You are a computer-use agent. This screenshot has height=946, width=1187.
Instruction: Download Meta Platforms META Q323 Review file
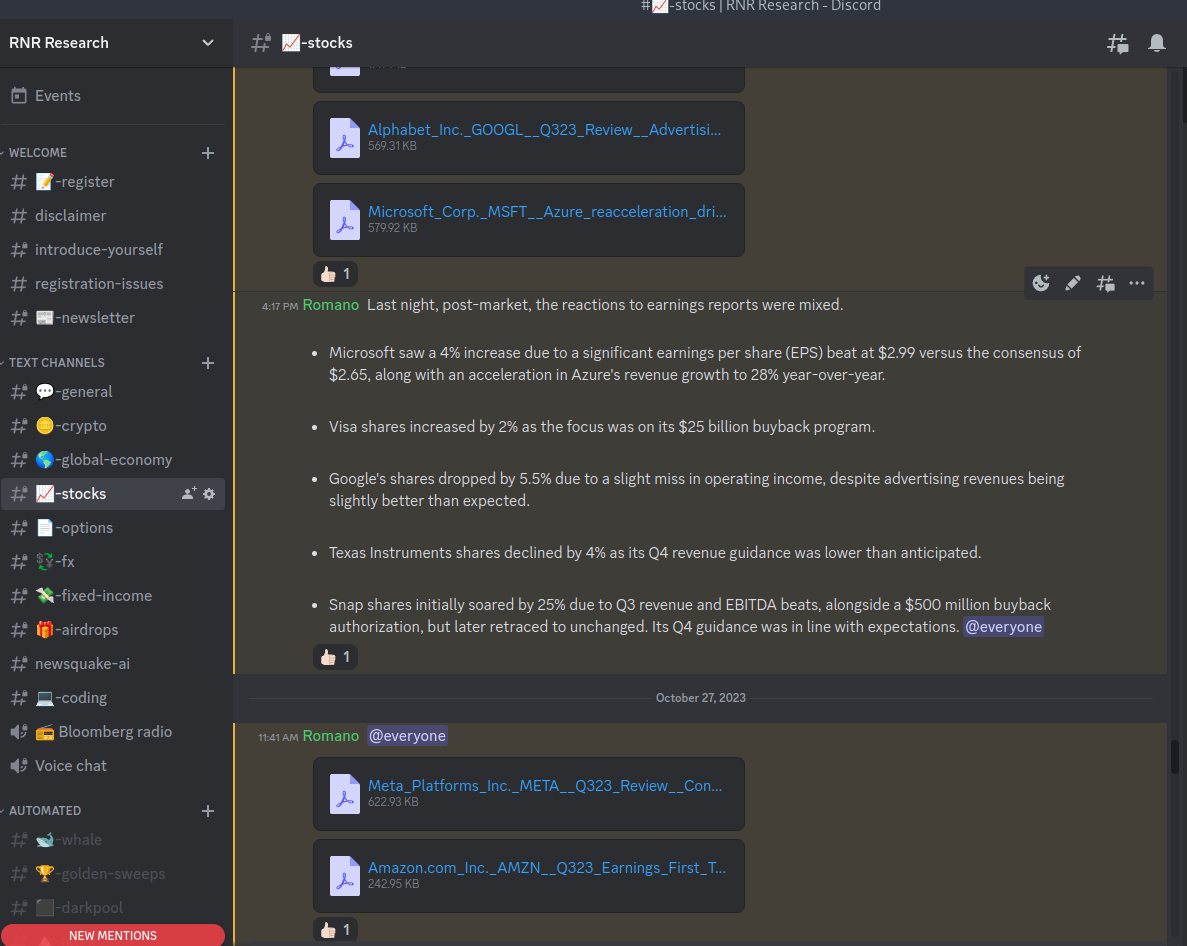tap(545, 786)
